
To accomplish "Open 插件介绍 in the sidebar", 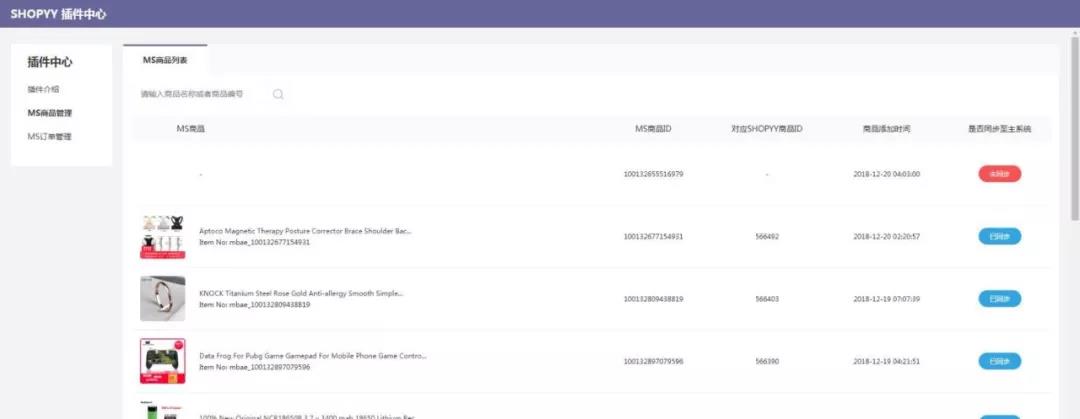I will click(43, 90).
